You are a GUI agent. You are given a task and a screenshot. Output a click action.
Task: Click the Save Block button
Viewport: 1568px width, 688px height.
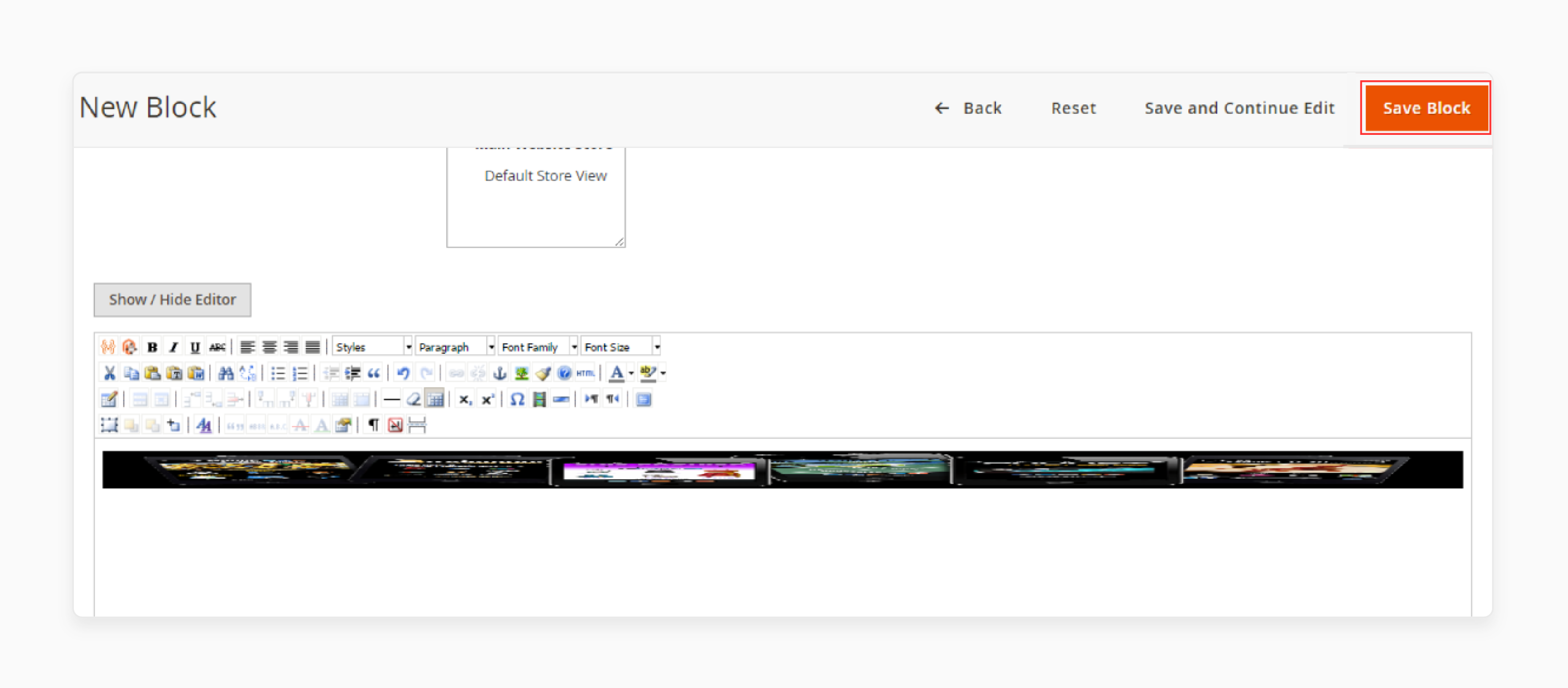tap(1426, 108)
